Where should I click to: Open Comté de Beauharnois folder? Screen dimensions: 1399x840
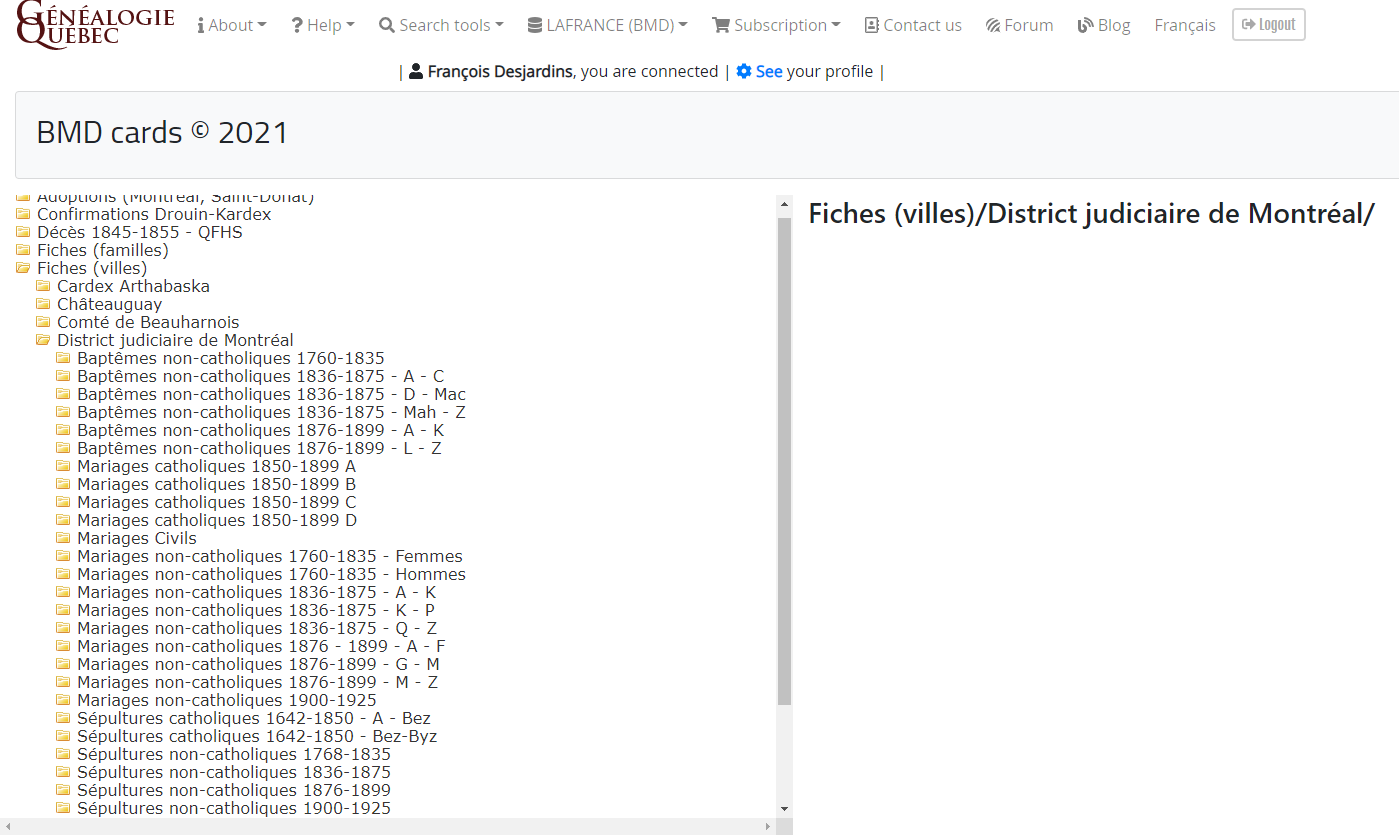click(148, 322)
